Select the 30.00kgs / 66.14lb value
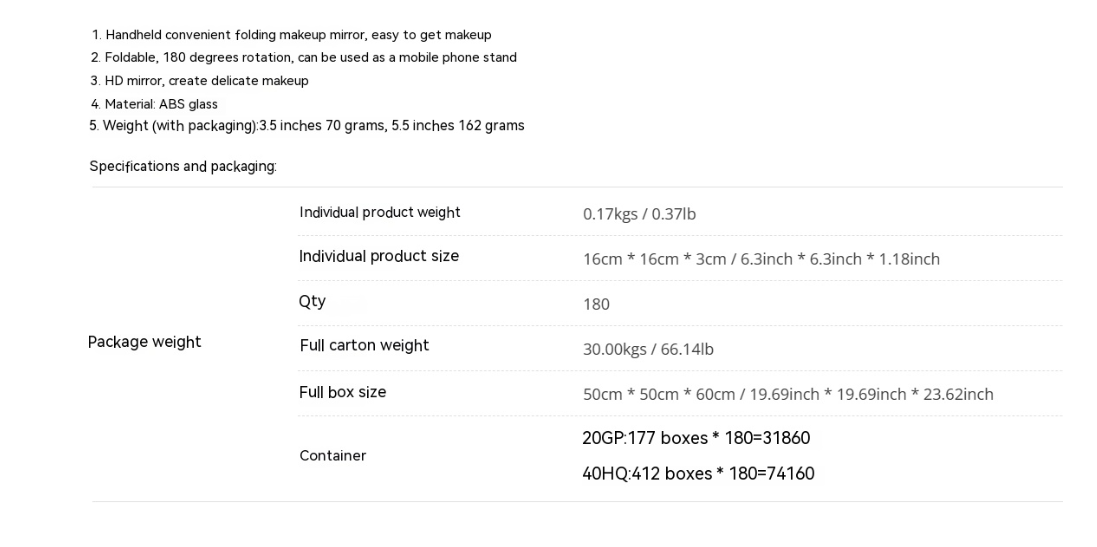The image size is (1097, 547). point(648,349)
